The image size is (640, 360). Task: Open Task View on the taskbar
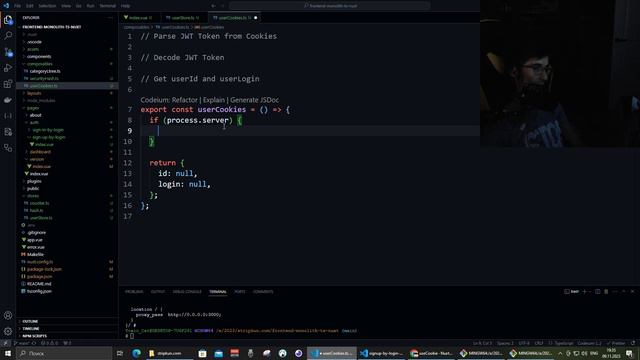[x=120, y=353]
